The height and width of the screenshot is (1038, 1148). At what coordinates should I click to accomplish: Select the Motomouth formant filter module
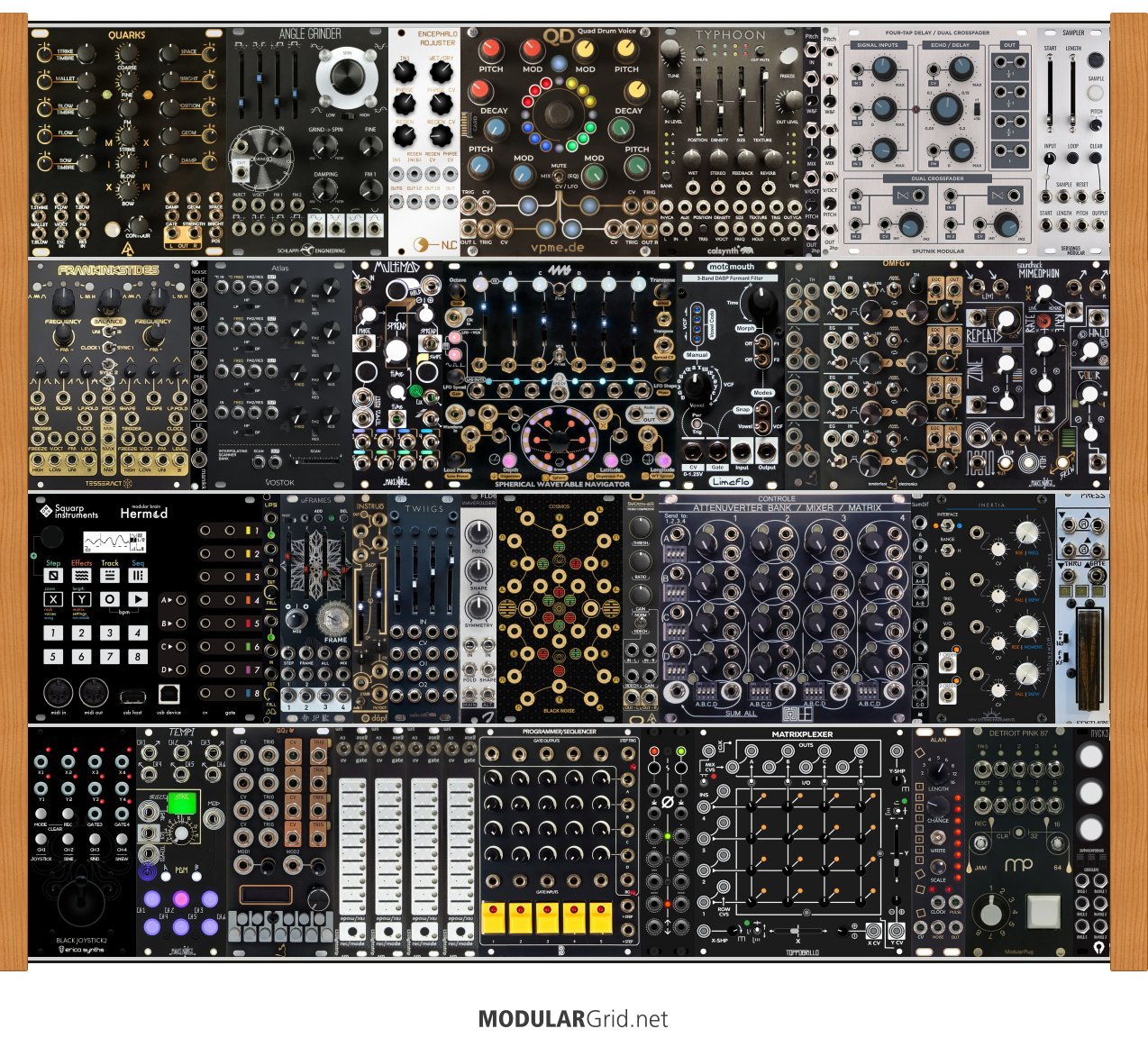(730, 376)
